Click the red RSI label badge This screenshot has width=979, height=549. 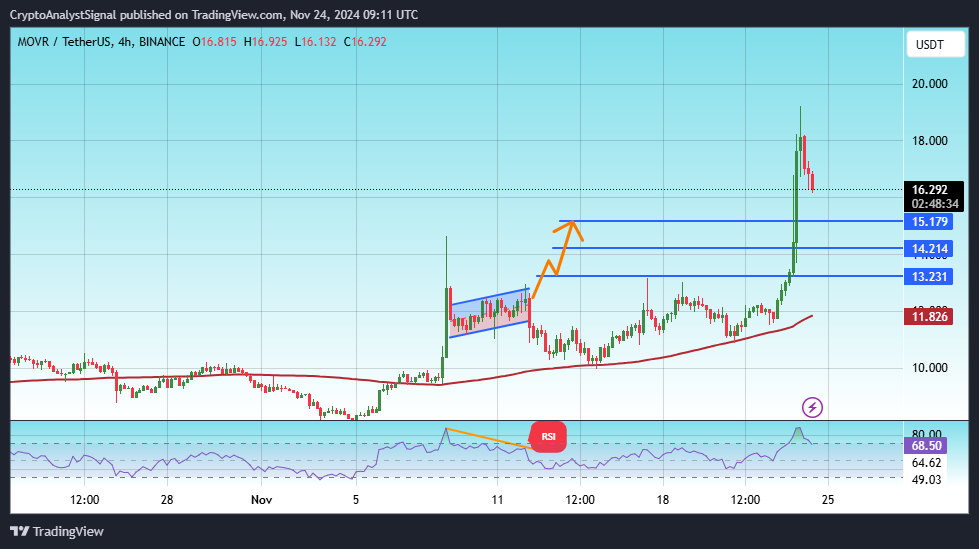548,437
